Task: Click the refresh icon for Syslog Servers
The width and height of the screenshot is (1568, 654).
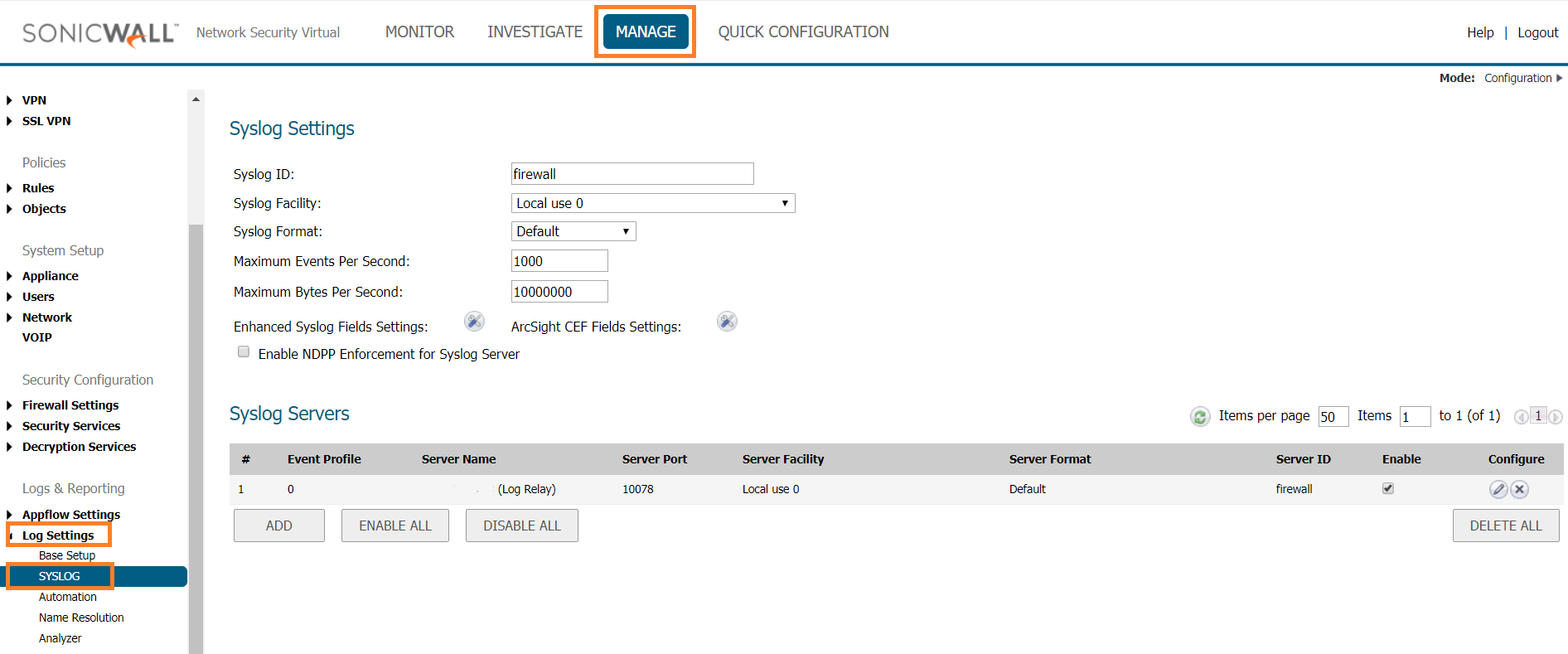Action: (x=1199, y=417)
